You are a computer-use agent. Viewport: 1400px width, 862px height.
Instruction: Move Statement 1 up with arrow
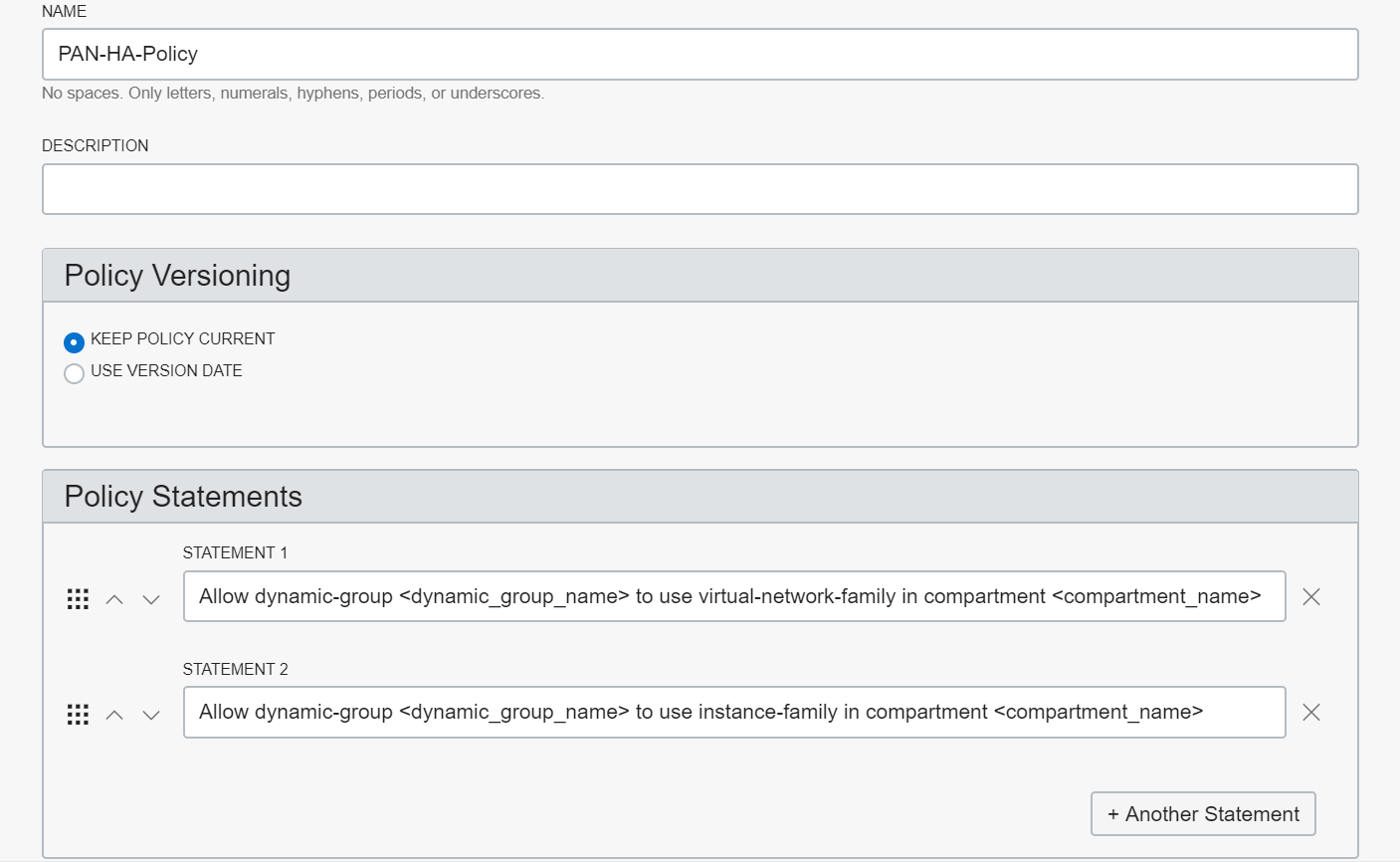[x=114, y=599]
